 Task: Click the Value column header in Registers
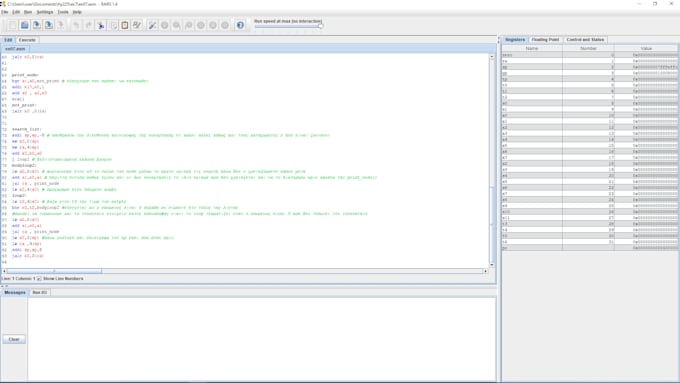click(x=646, y=48)
